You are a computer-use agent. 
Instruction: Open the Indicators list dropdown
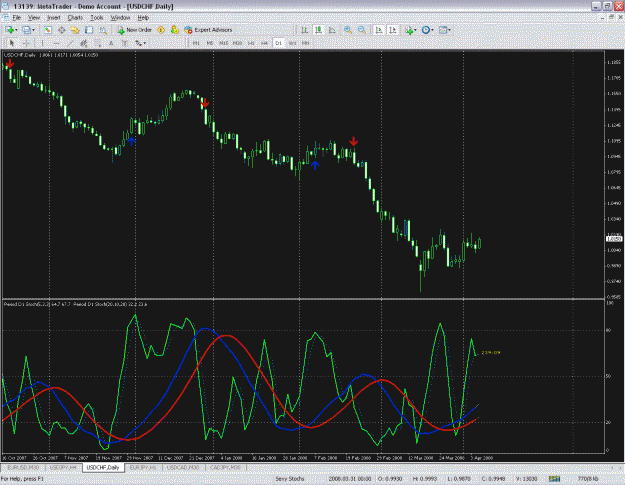pyautogui.click(x=411, y=30)
